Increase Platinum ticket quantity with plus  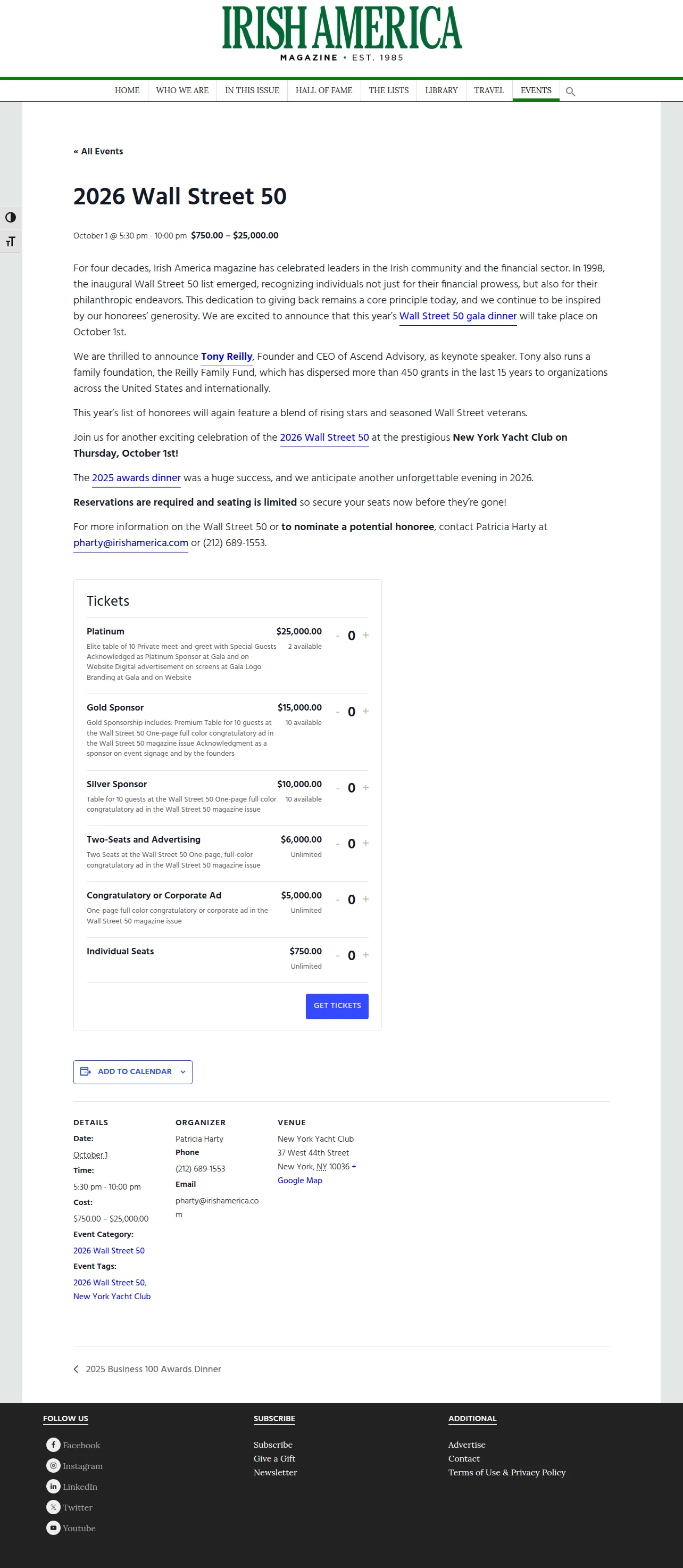365,635
